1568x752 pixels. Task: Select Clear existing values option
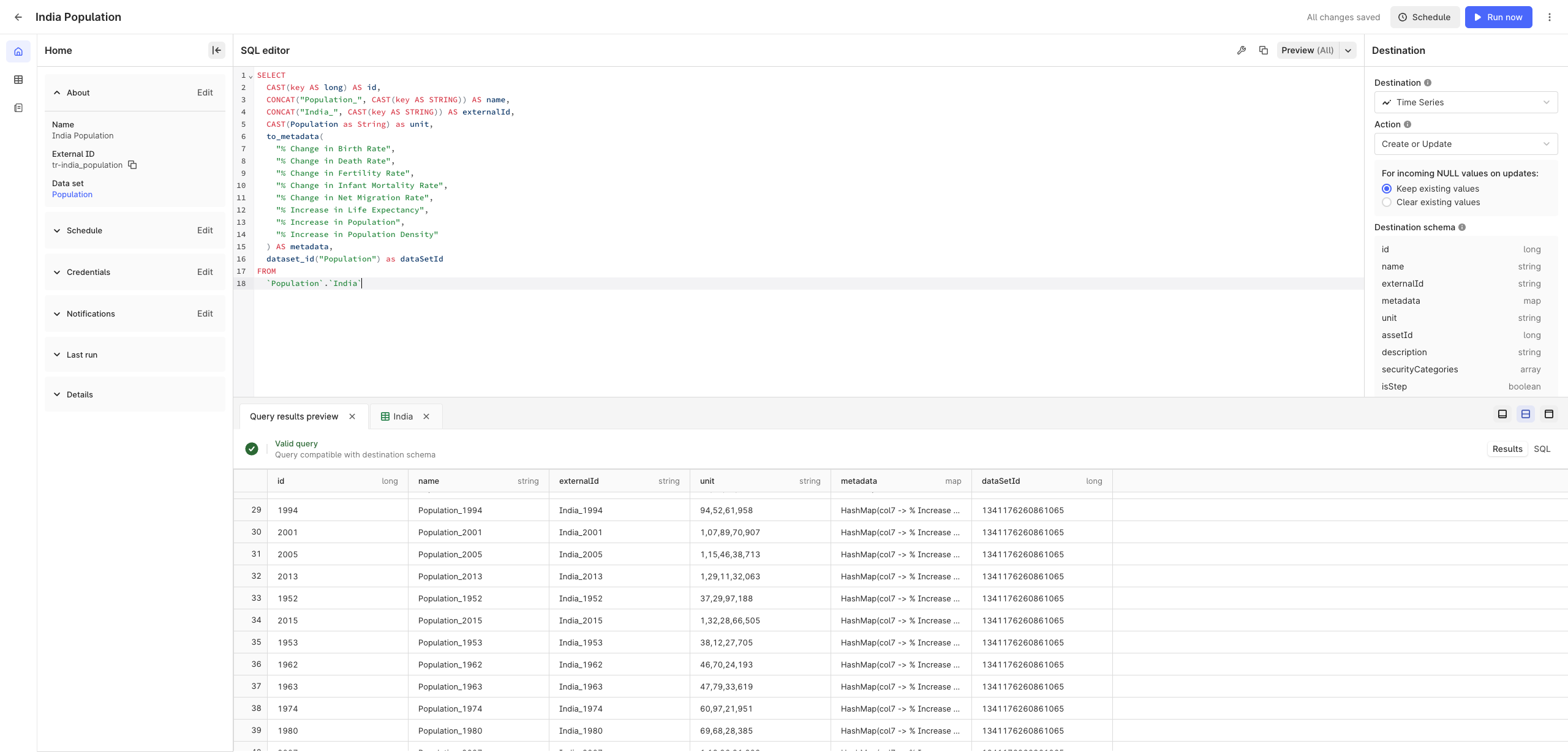(x=1387, y=202)
